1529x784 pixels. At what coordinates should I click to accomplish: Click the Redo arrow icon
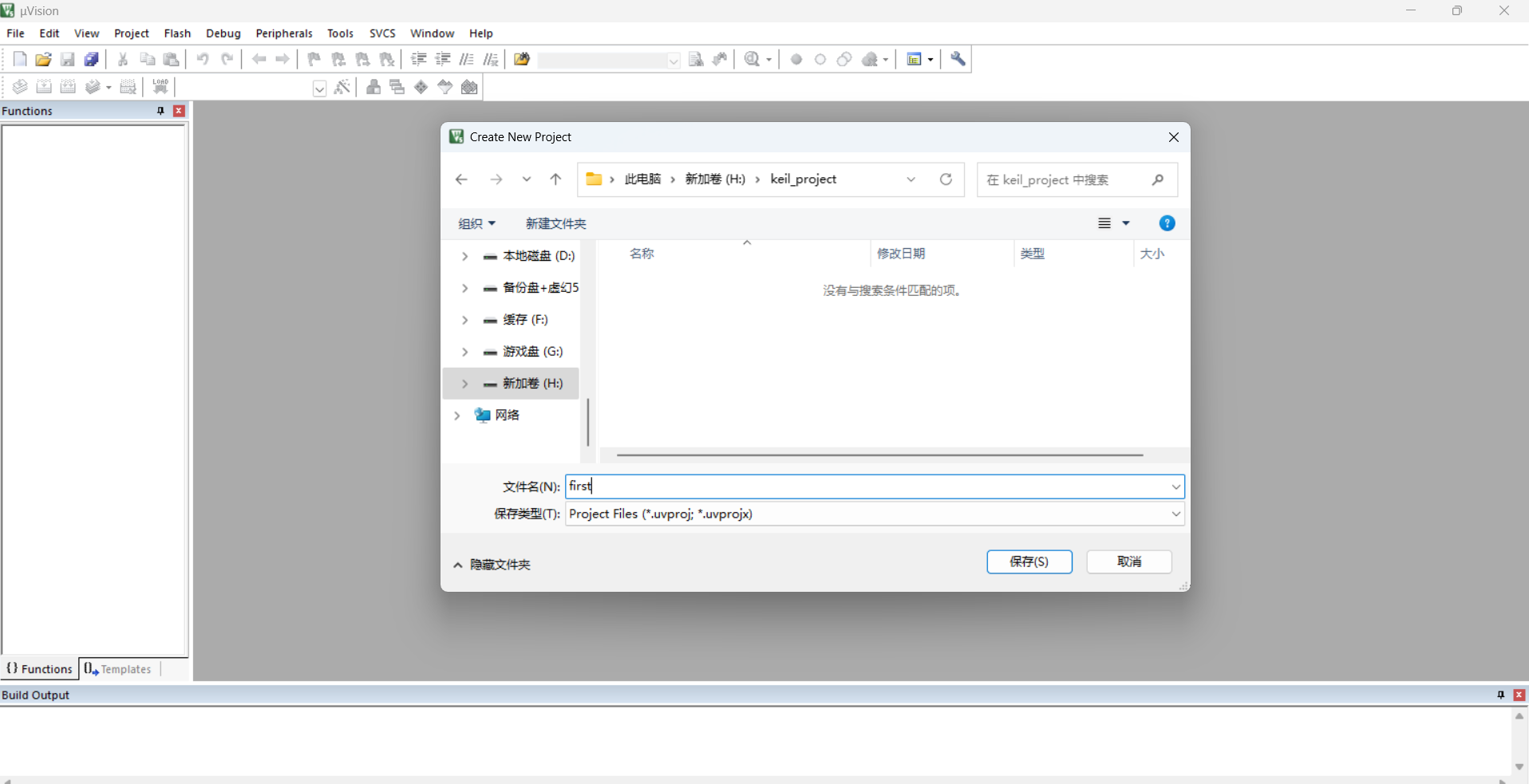click(227, 59)
